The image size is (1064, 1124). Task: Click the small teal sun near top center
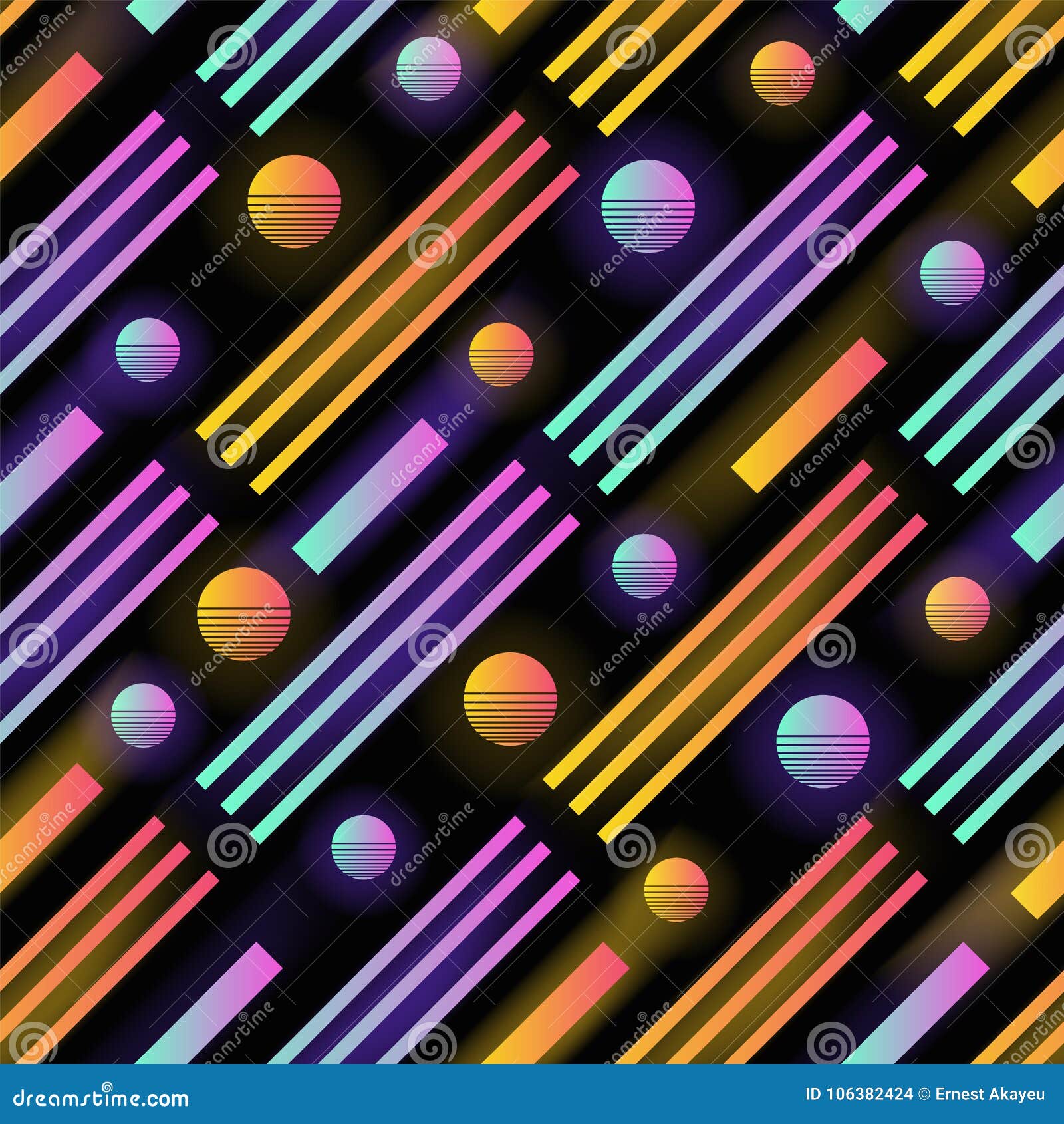pyautogui.click(x=429, y=70)
